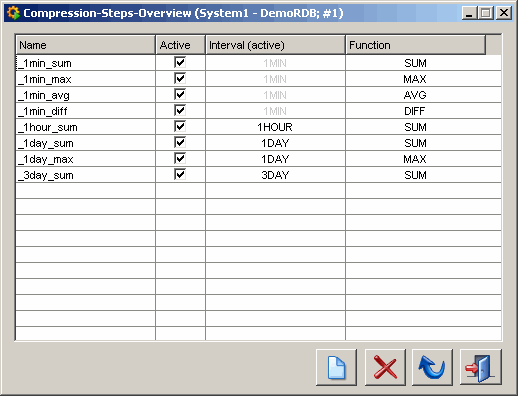Toggle Active checkbox for _1hour_sum
Viewport: 518px width, 396px height.
(180, 126)
